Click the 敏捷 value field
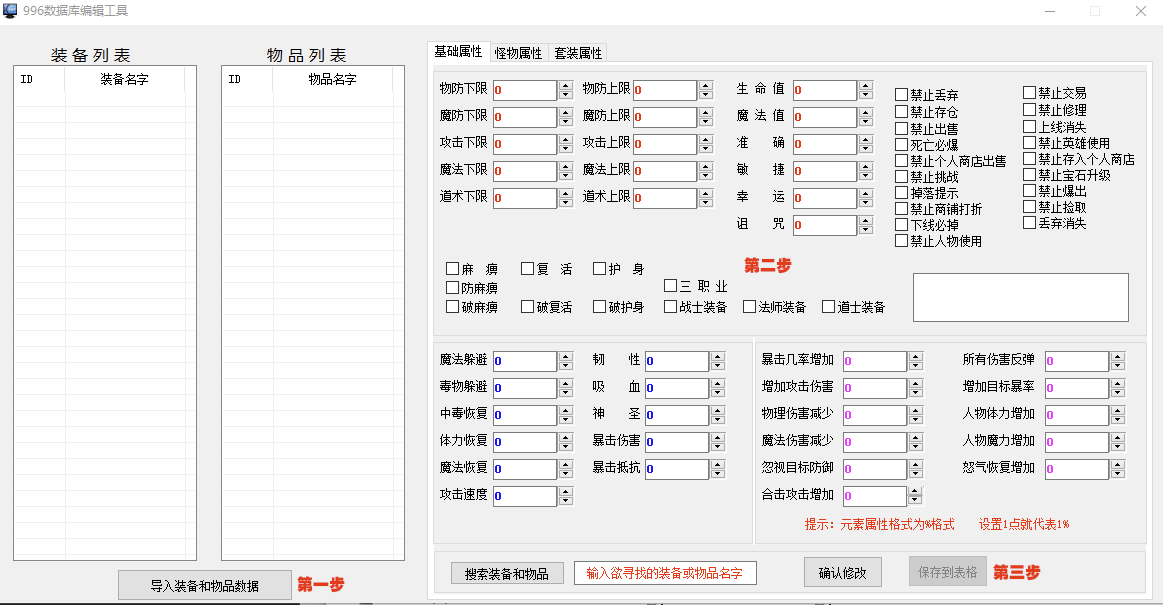Screen dimensions: 1163x605 825,171
